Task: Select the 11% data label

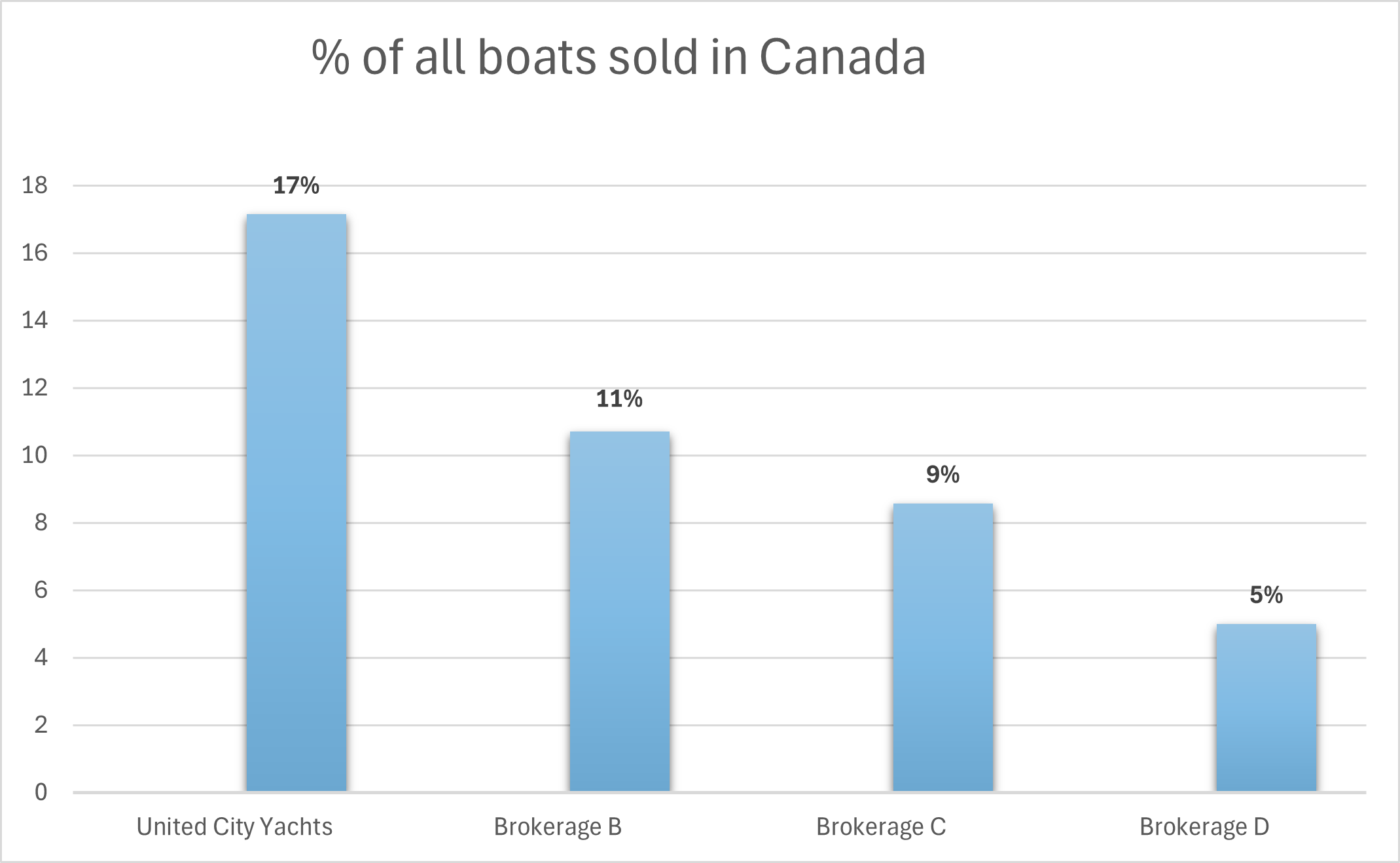Action: pos(619,399)
